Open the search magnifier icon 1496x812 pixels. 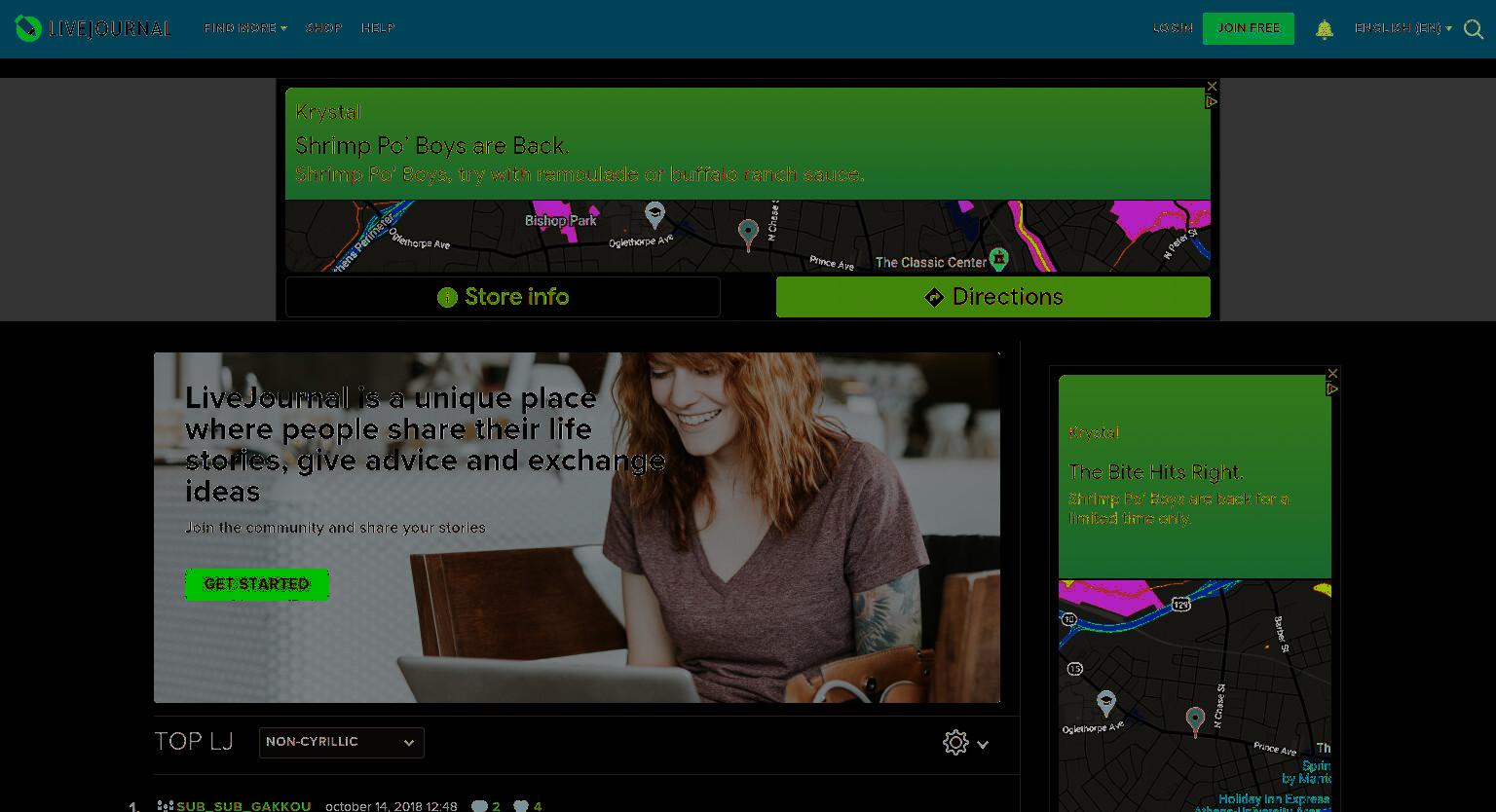(x=1474, y=29)
